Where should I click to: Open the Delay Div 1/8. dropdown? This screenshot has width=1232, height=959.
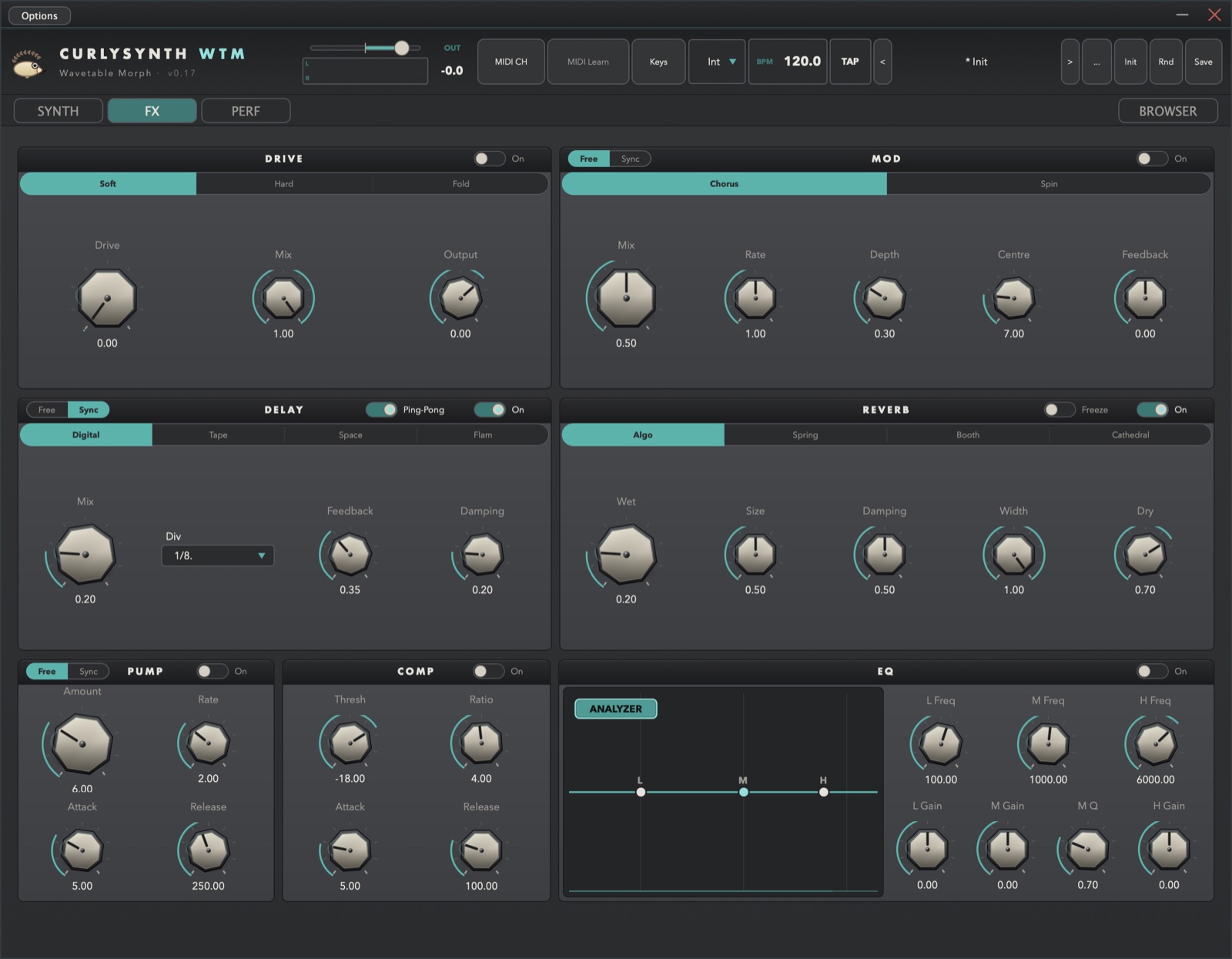(218, 555)
